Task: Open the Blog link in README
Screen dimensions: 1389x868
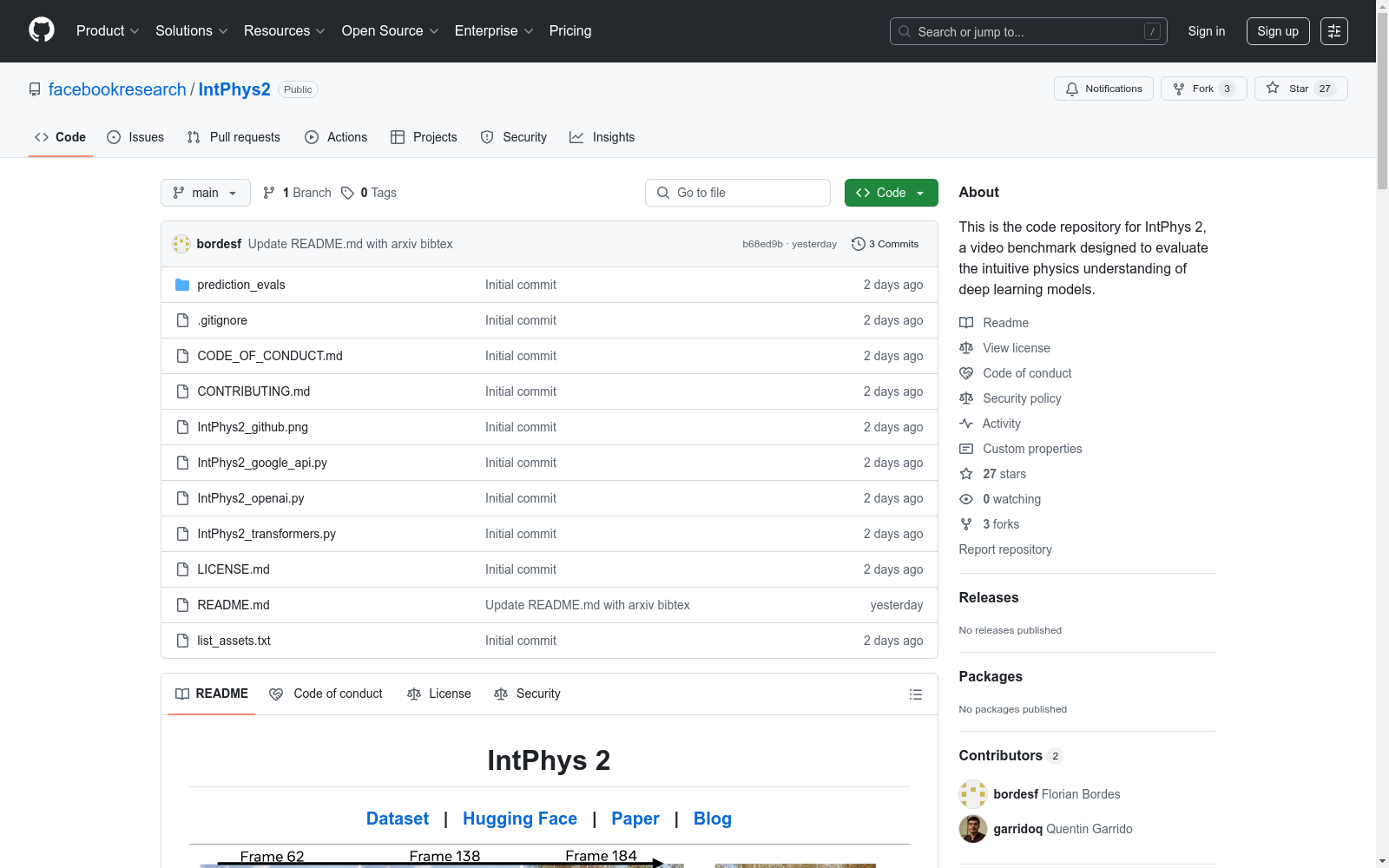Action: (713, 819)
